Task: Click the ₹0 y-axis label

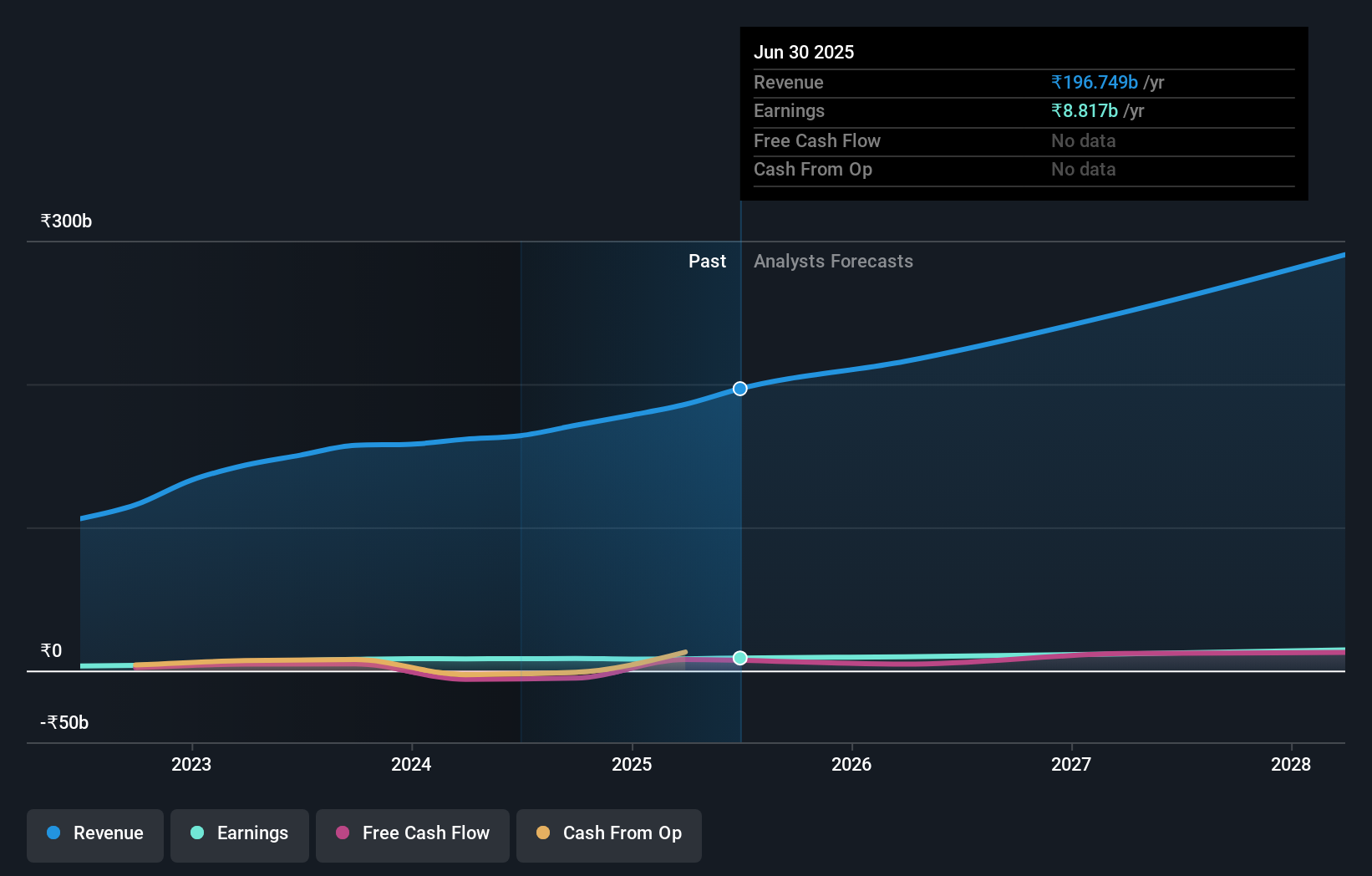Action: [x=51, y=650]
